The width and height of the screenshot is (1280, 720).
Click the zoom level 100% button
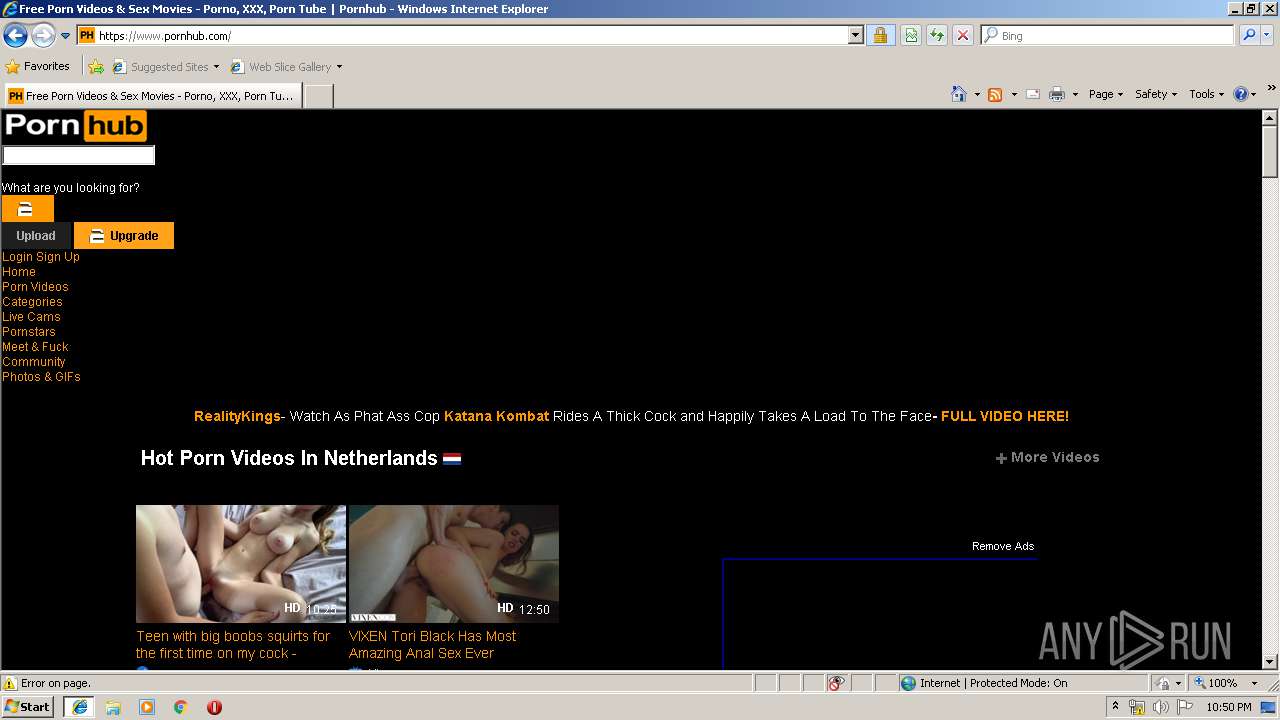[x=1215, y=683]
